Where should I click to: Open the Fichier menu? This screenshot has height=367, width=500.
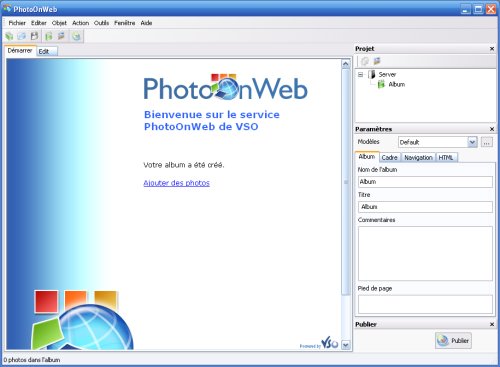pos(17,23)
